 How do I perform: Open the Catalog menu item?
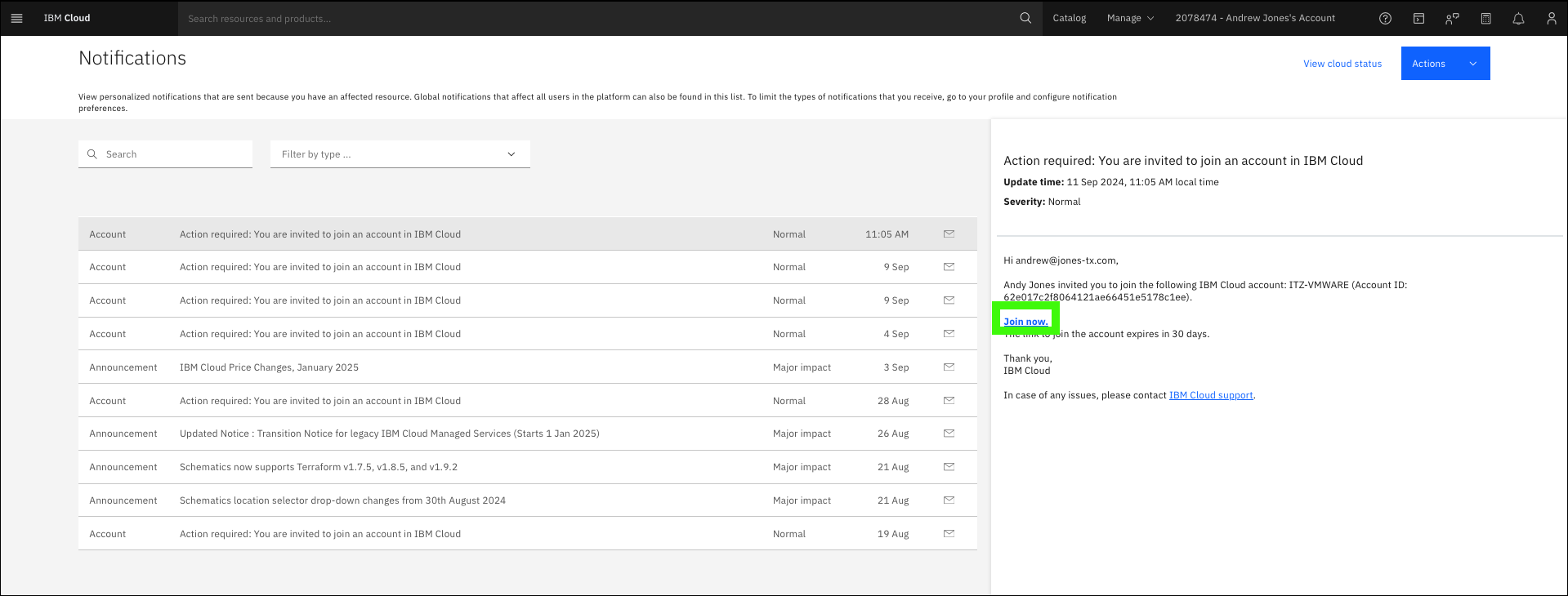(1069, 18)
